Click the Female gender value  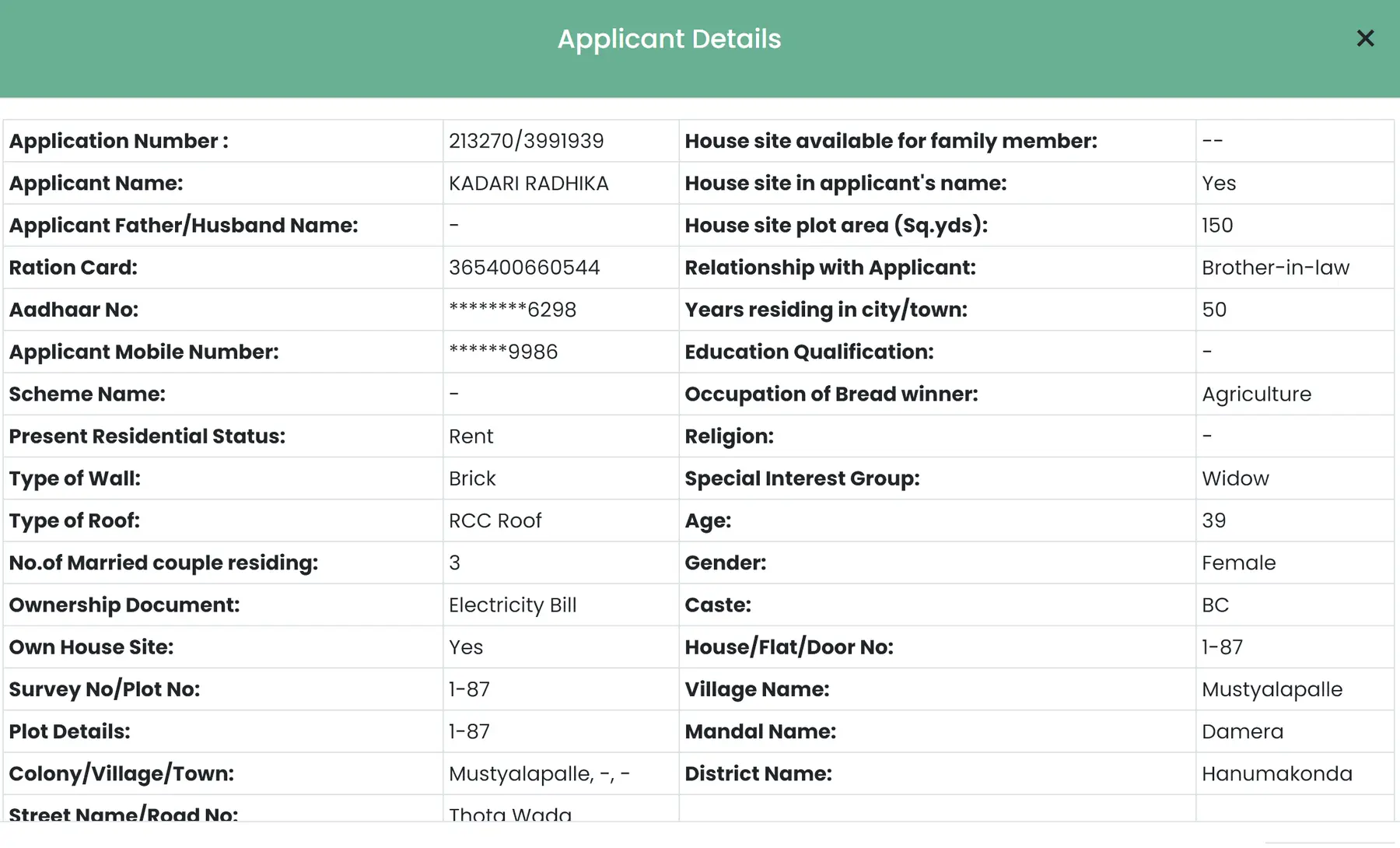pos(1238,562)
